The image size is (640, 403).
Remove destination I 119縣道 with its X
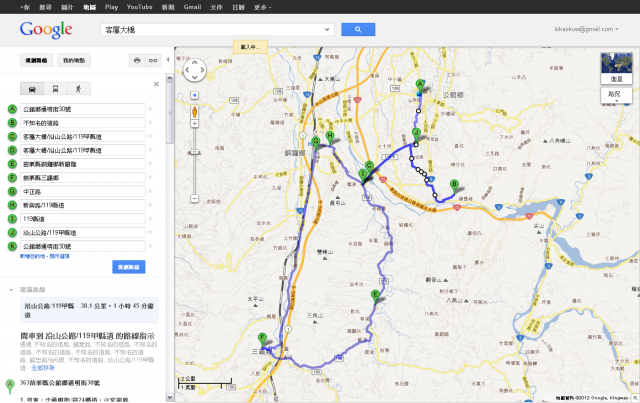[150, 218]
